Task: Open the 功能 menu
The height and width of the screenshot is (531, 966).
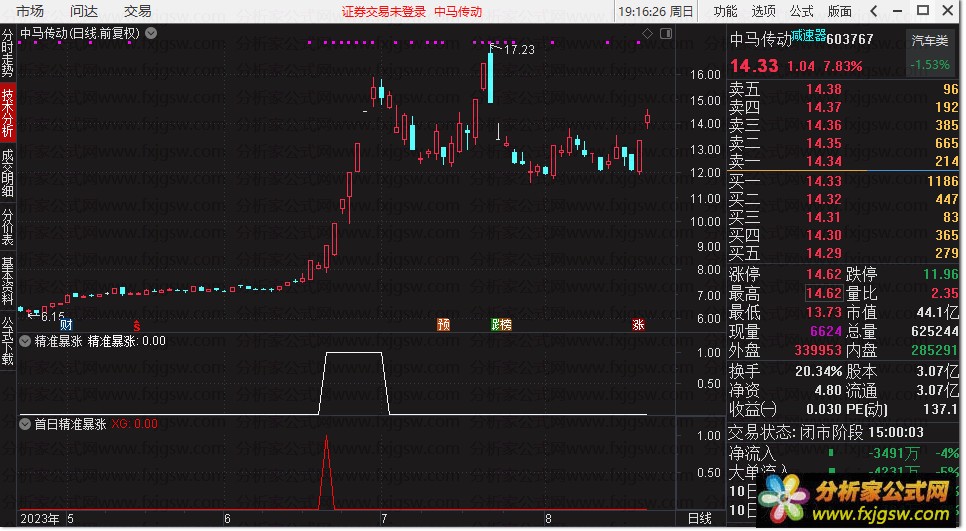Action: pos(725,11)
